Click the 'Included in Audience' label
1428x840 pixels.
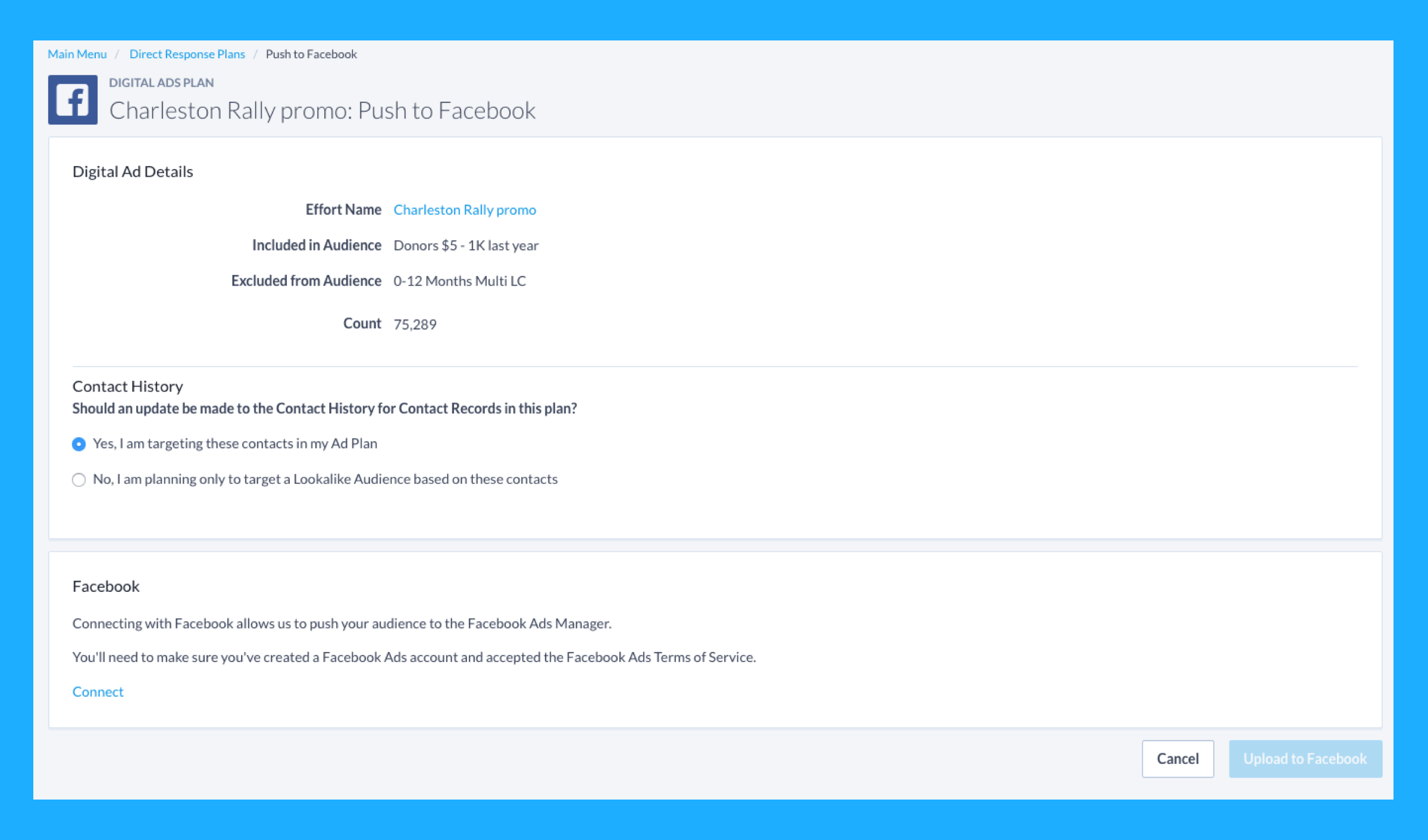pos(317,245)
